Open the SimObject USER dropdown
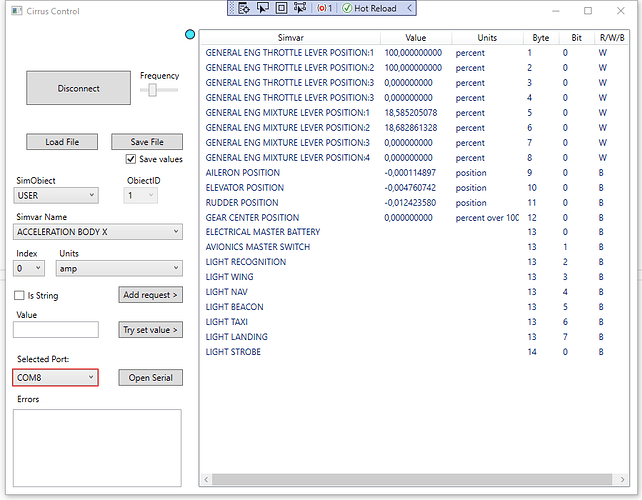 (x=56, y=195)
